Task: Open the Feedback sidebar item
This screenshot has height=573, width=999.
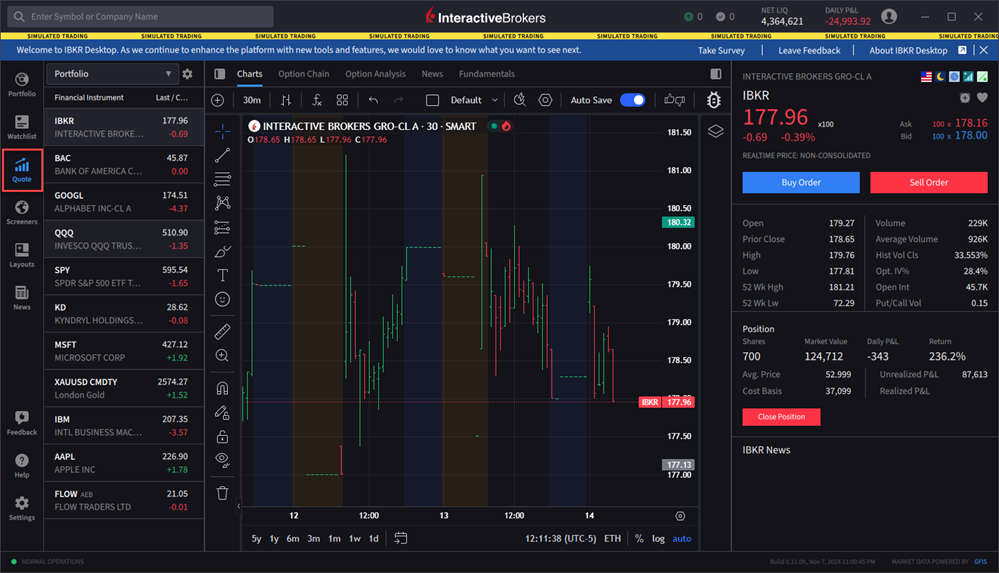Action: (22, 423)
